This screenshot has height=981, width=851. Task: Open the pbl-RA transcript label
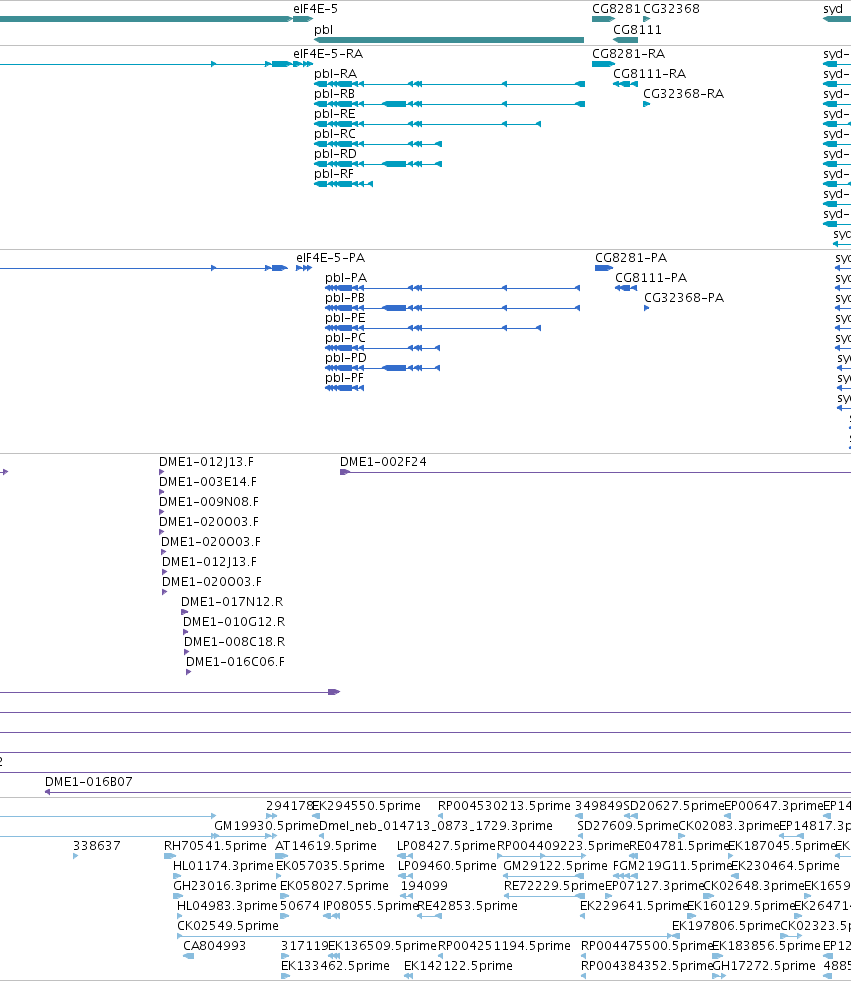pos(335,74)
